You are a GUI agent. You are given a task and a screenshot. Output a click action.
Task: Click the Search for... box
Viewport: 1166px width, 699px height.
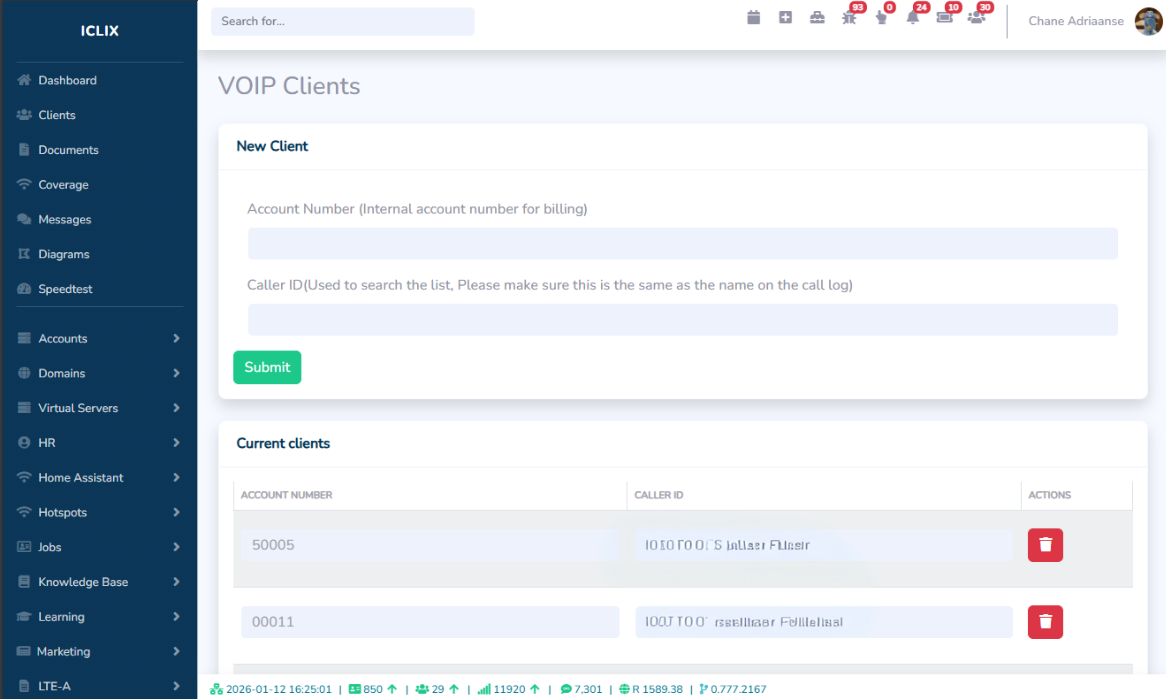(342, 21)
